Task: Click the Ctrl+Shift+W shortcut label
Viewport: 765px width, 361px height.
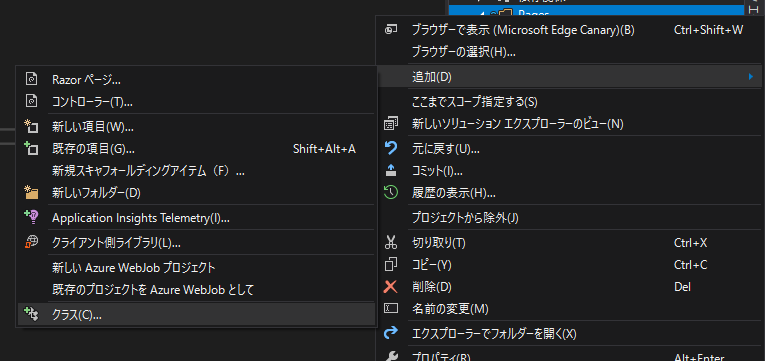Action: [x=708, y=30]
